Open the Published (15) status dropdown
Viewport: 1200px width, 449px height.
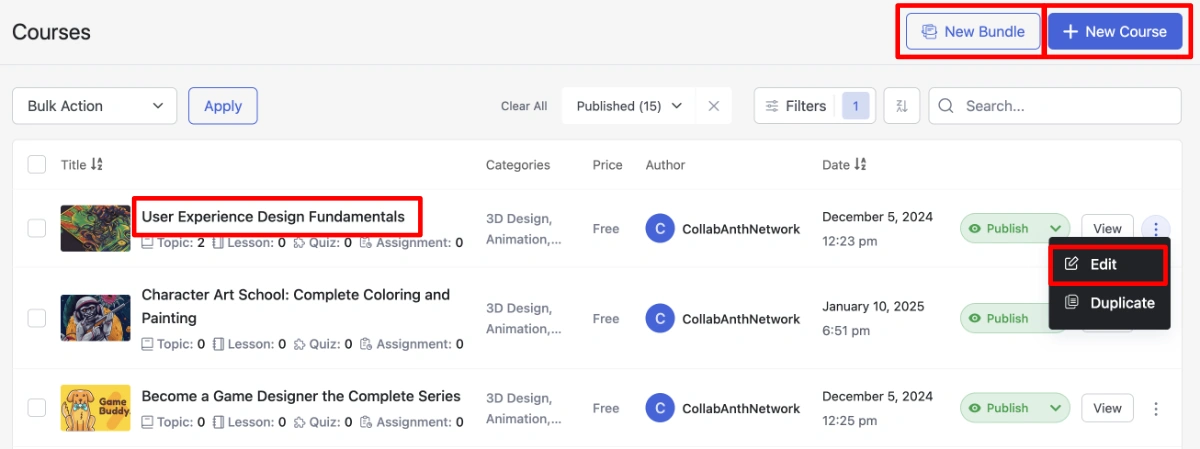click(630, 106)
